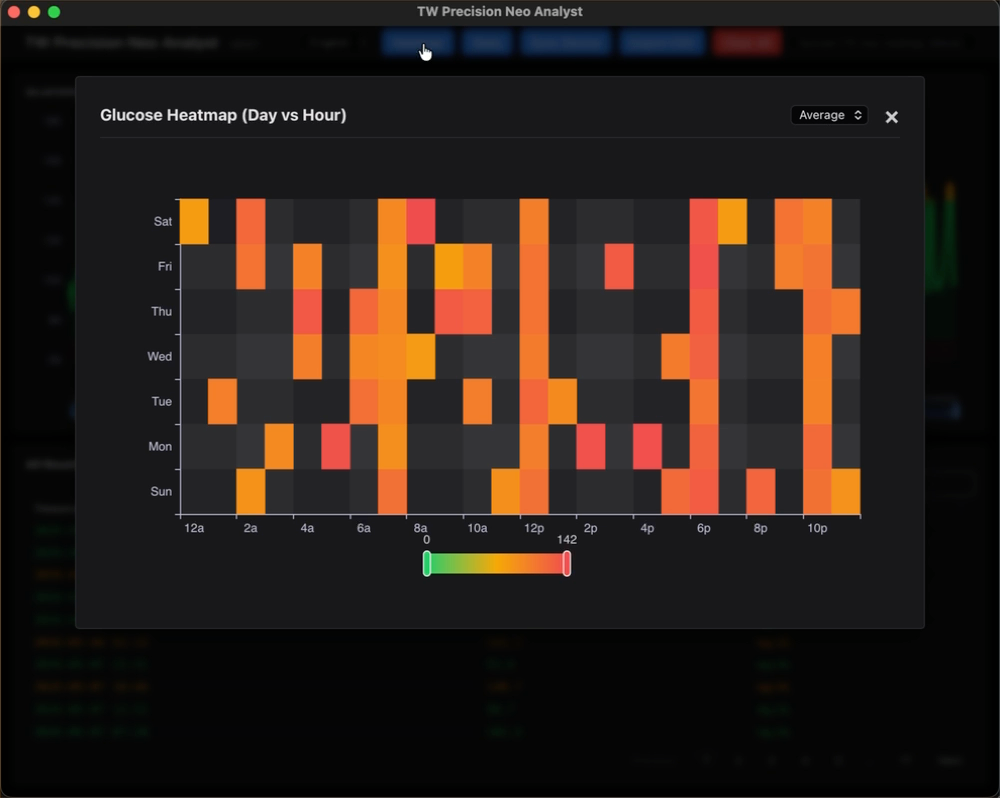Click the red window close button

pyautogui.click(x=13, y=11)
